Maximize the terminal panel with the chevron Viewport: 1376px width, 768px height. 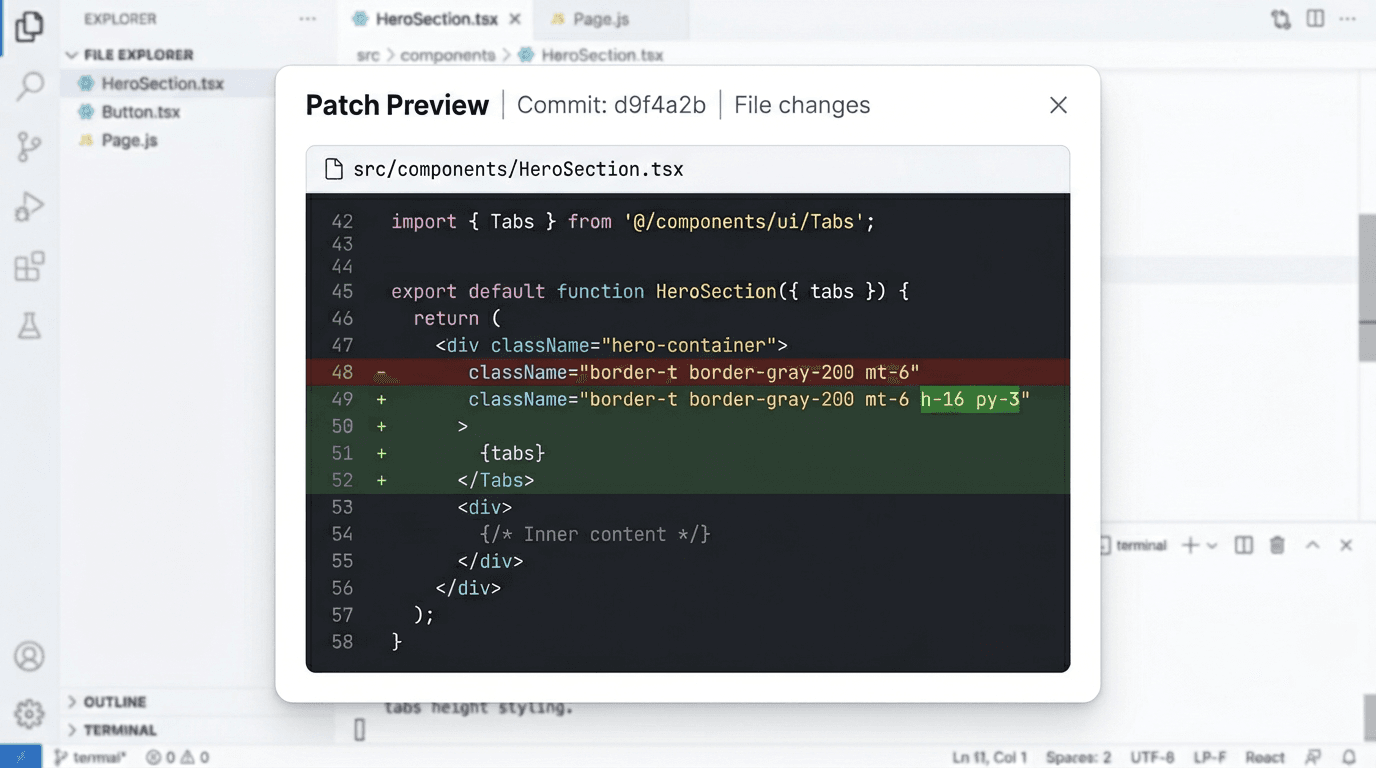pos(1313,545)
